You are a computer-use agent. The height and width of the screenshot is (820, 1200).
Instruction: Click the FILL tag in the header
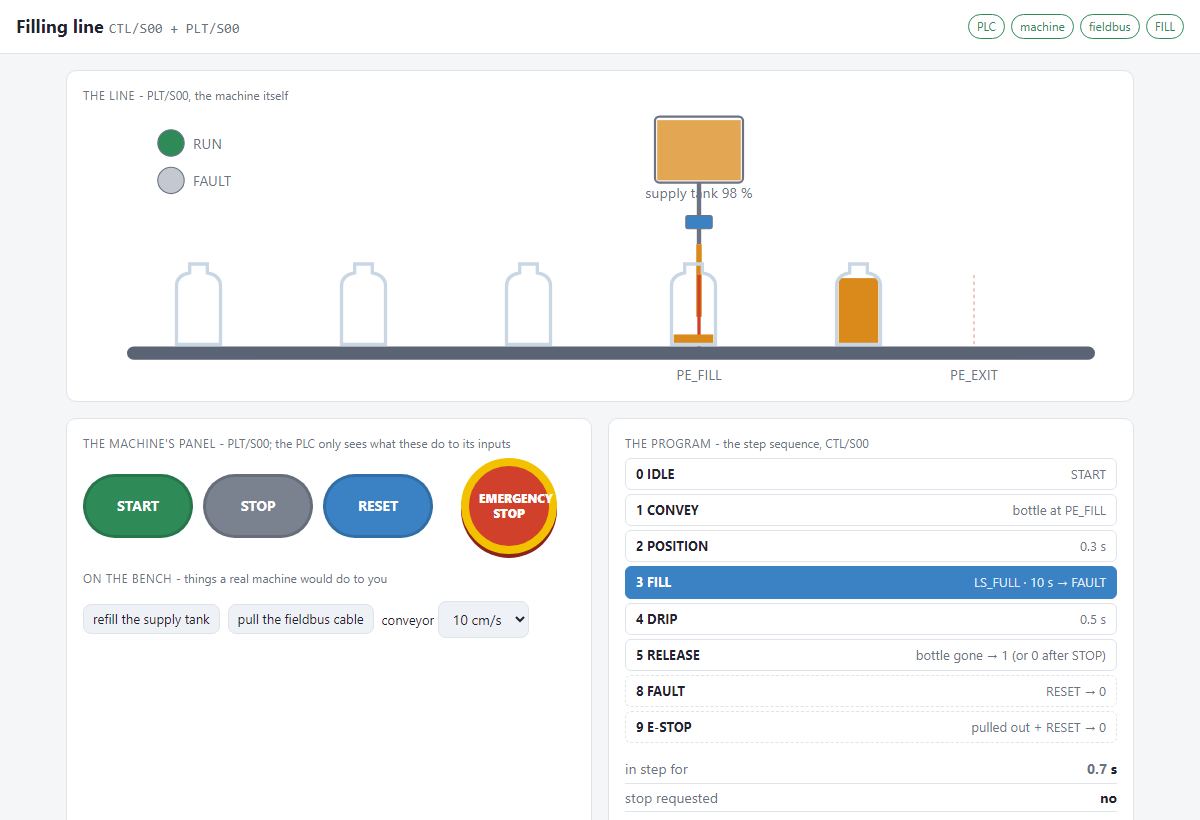click(x=1165, y=27)
